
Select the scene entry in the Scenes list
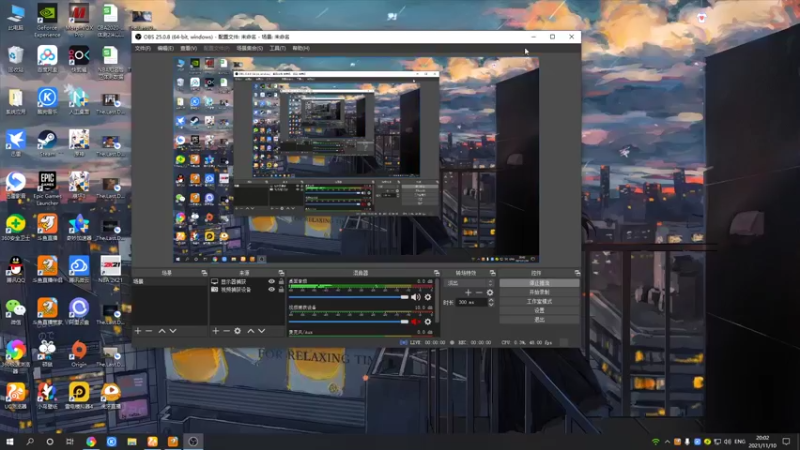[x=169, y=282]
